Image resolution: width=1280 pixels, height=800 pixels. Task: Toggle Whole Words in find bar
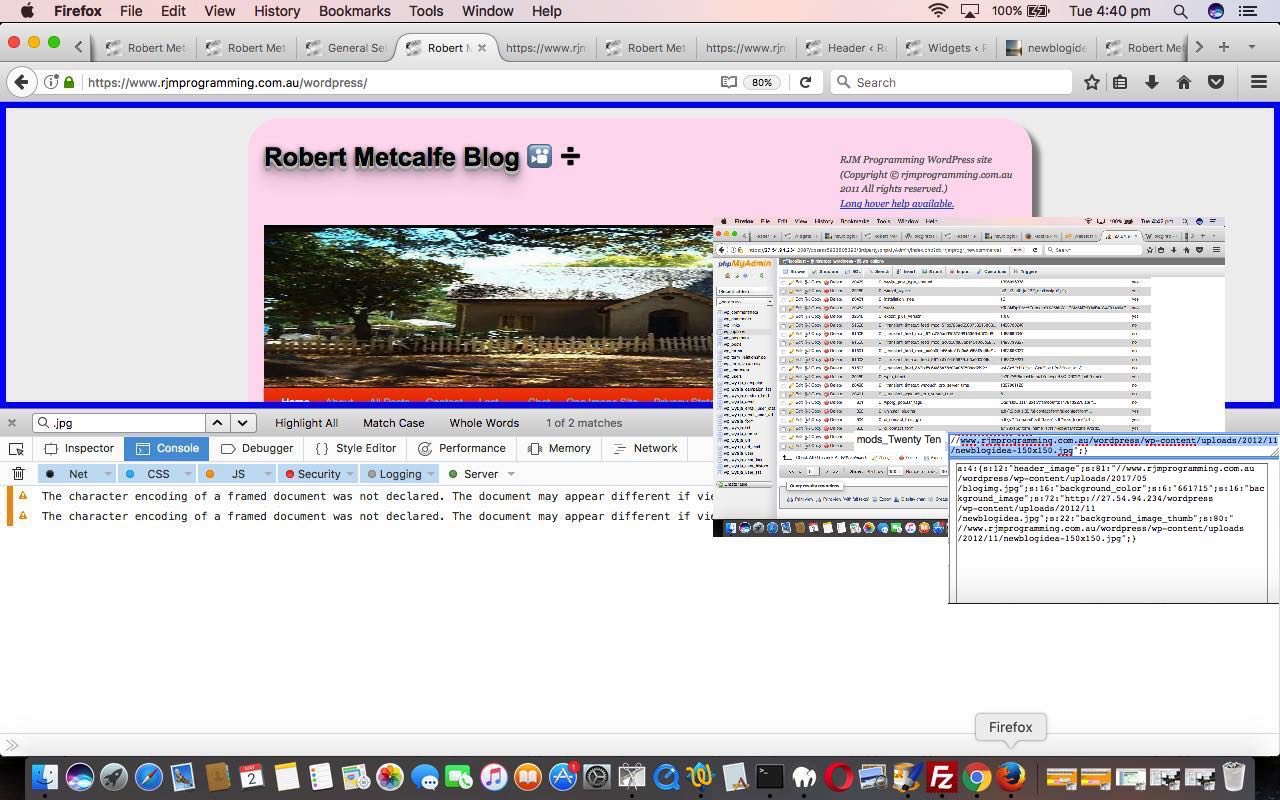click(484, 423)
